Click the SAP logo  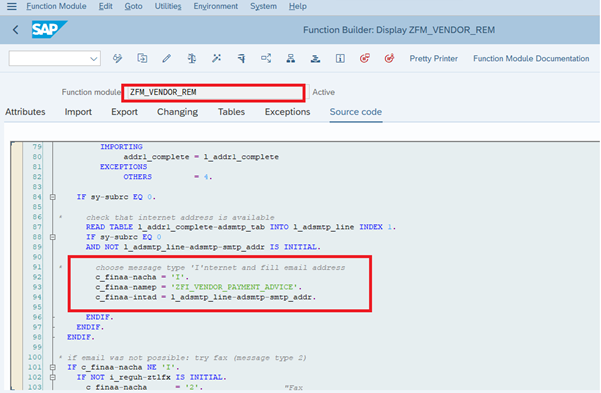tap(49, 30)
